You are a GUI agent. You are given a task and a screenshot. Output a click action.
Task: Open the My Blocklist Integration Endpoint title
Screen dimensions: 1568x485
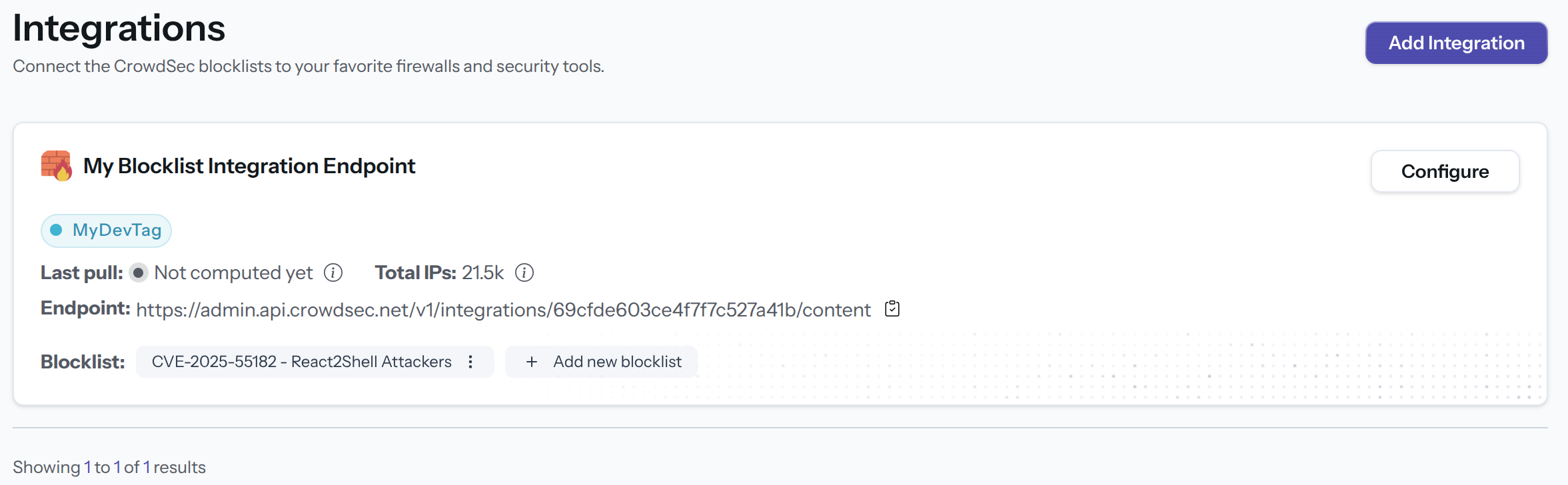(x=249, y=166)
